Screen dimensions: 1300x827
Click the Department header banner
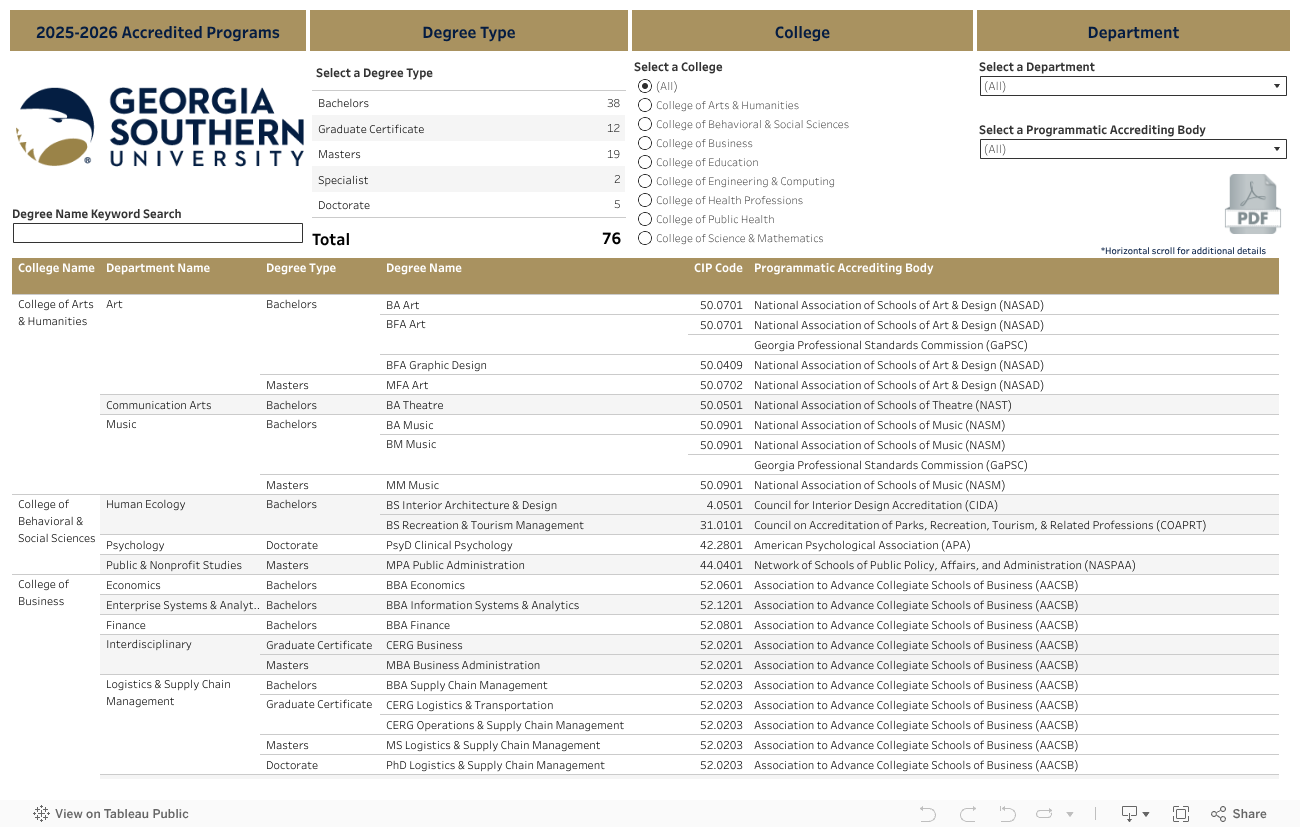coord(1133,31)
